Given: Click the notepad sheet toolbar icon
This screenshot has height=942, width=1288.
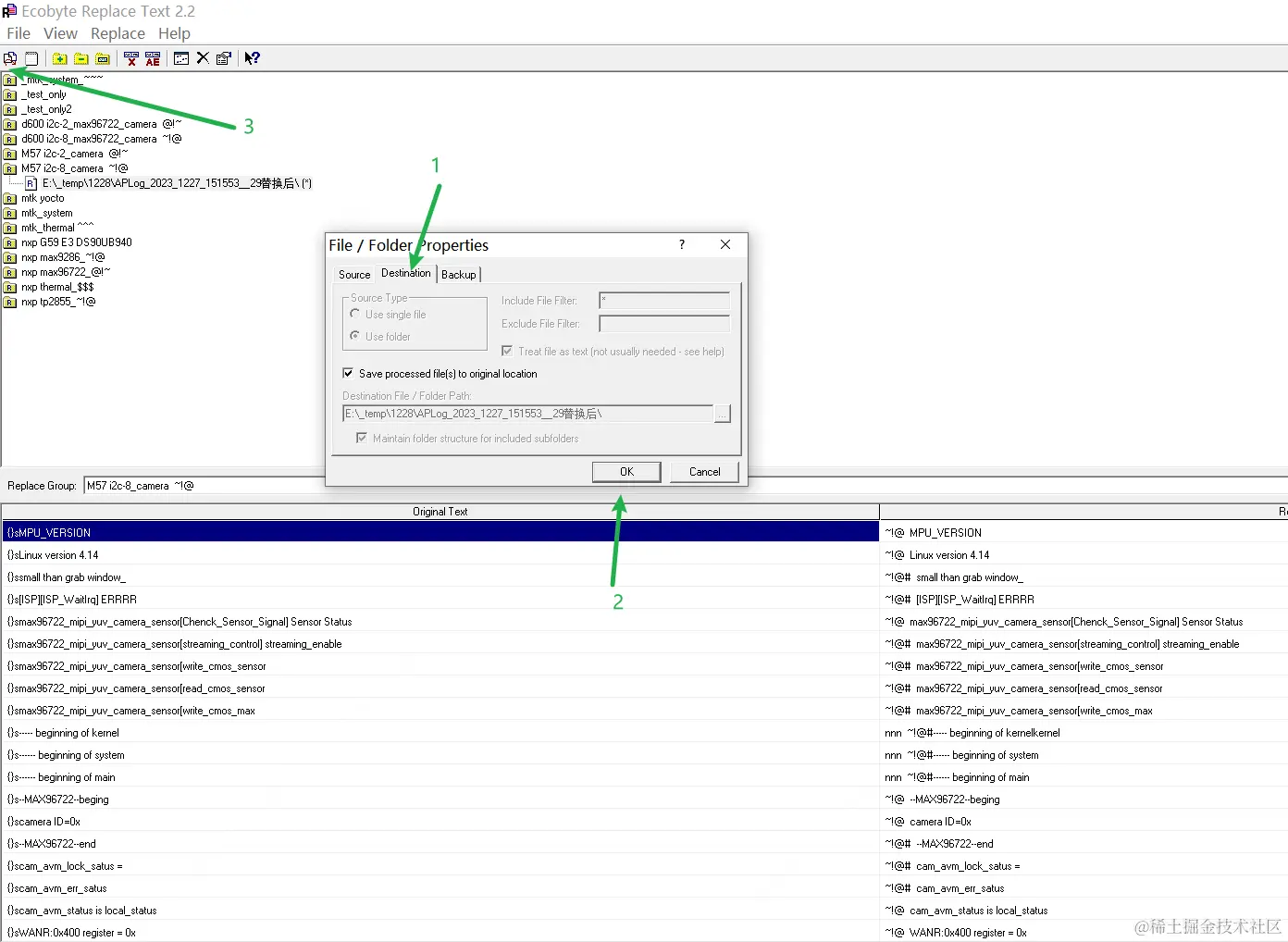Looking at the screenshot, I should point(31,58).
